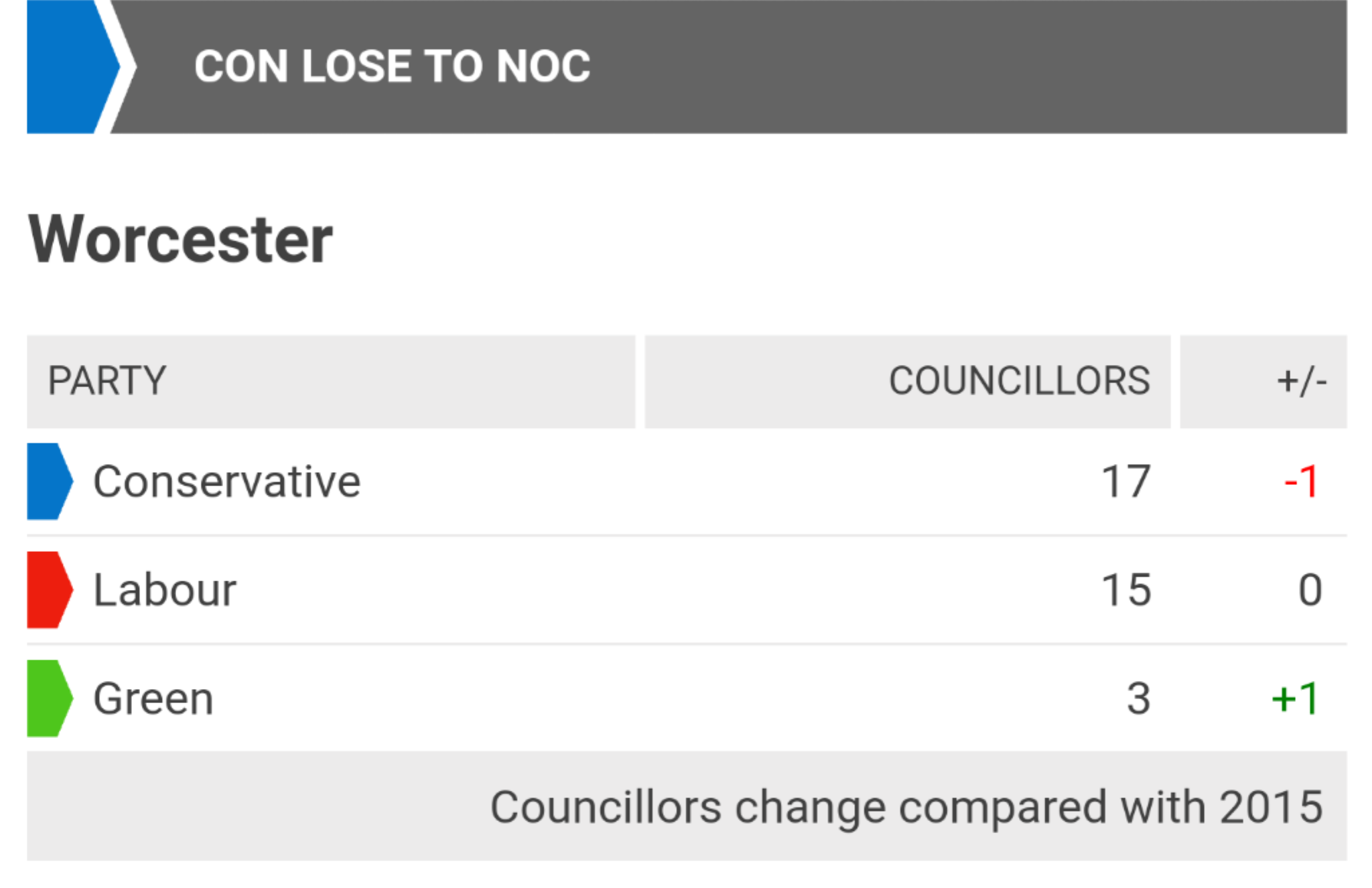Click the red -1 Conservative change
1372x888 pixels.
click(1301, 482)
